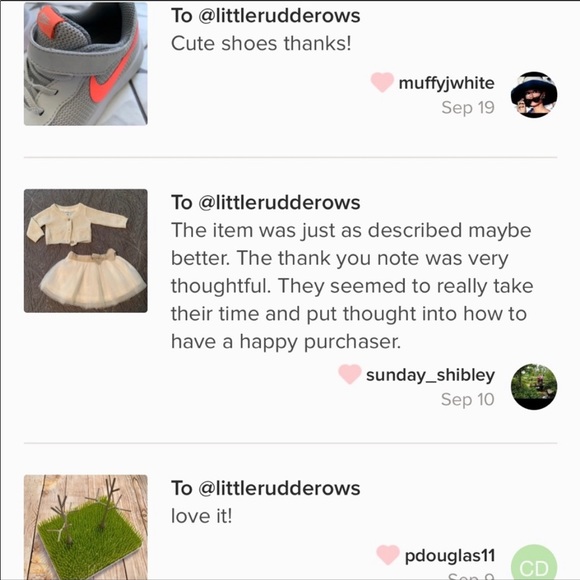
Task: Open the gray Nike shoe listing photo
Action: pos(86,64)
